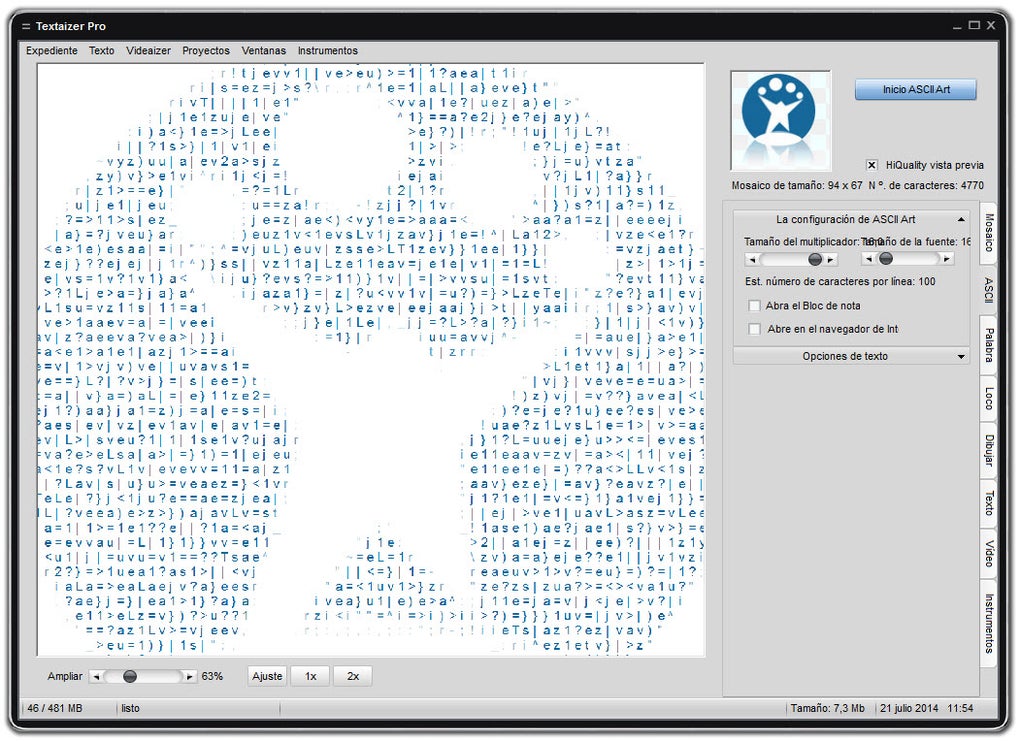1020x741 pixels.
Task: Open the Texto menu
Action: pos(101,50)
